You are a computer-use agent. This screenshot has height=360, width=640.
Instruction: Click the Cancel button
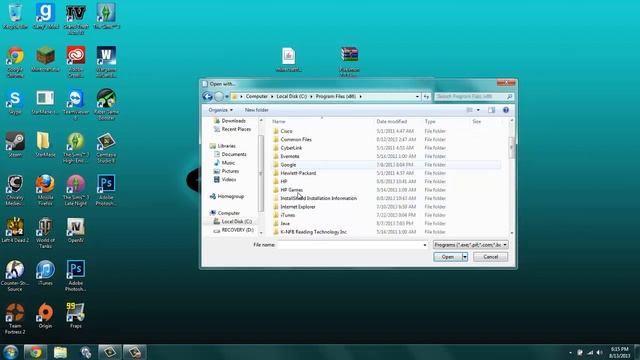(491, 257)
